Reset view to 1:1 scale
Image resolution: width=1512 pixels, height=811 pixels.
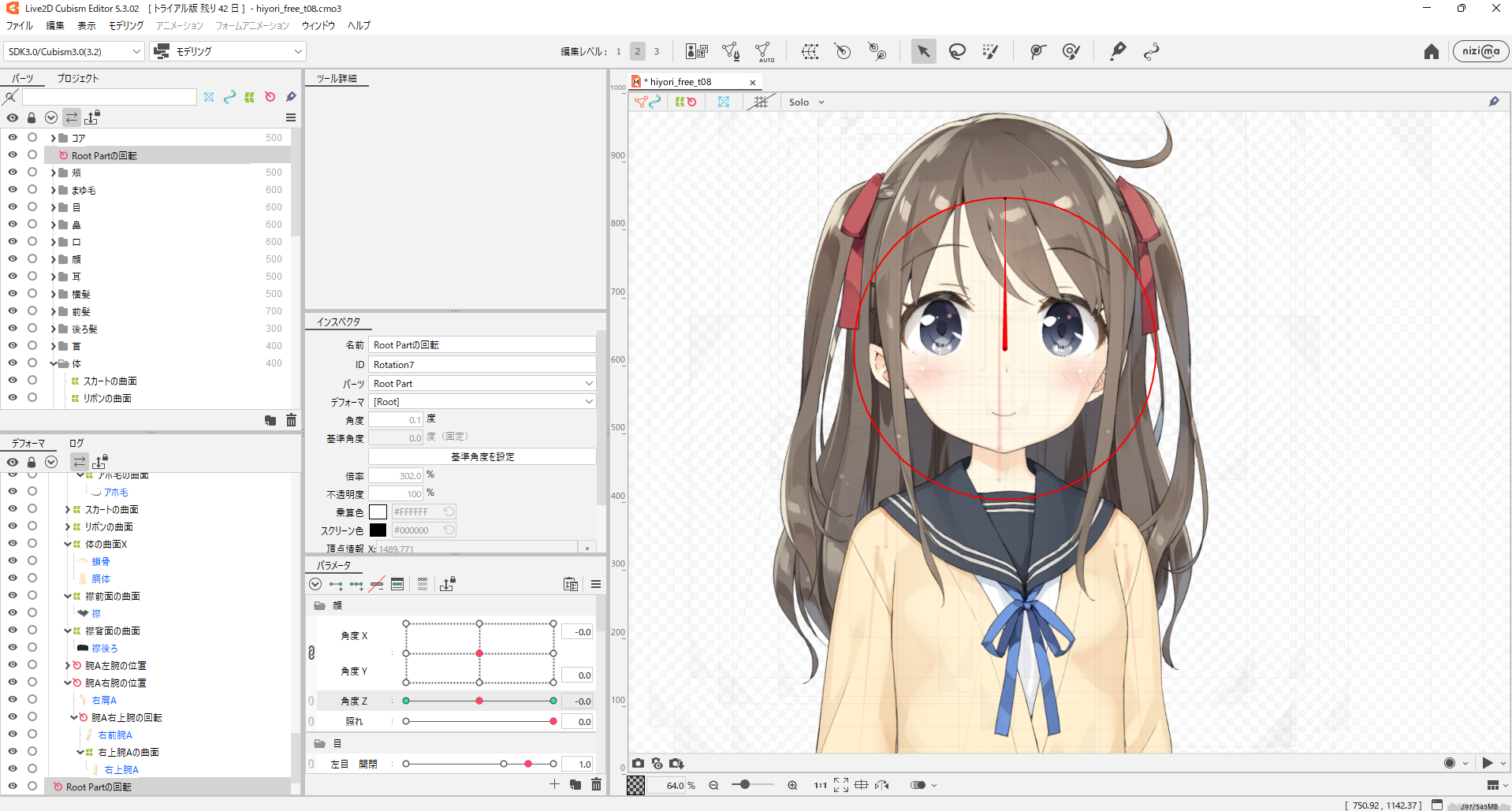pyautogui.click(x=821, y=785)
